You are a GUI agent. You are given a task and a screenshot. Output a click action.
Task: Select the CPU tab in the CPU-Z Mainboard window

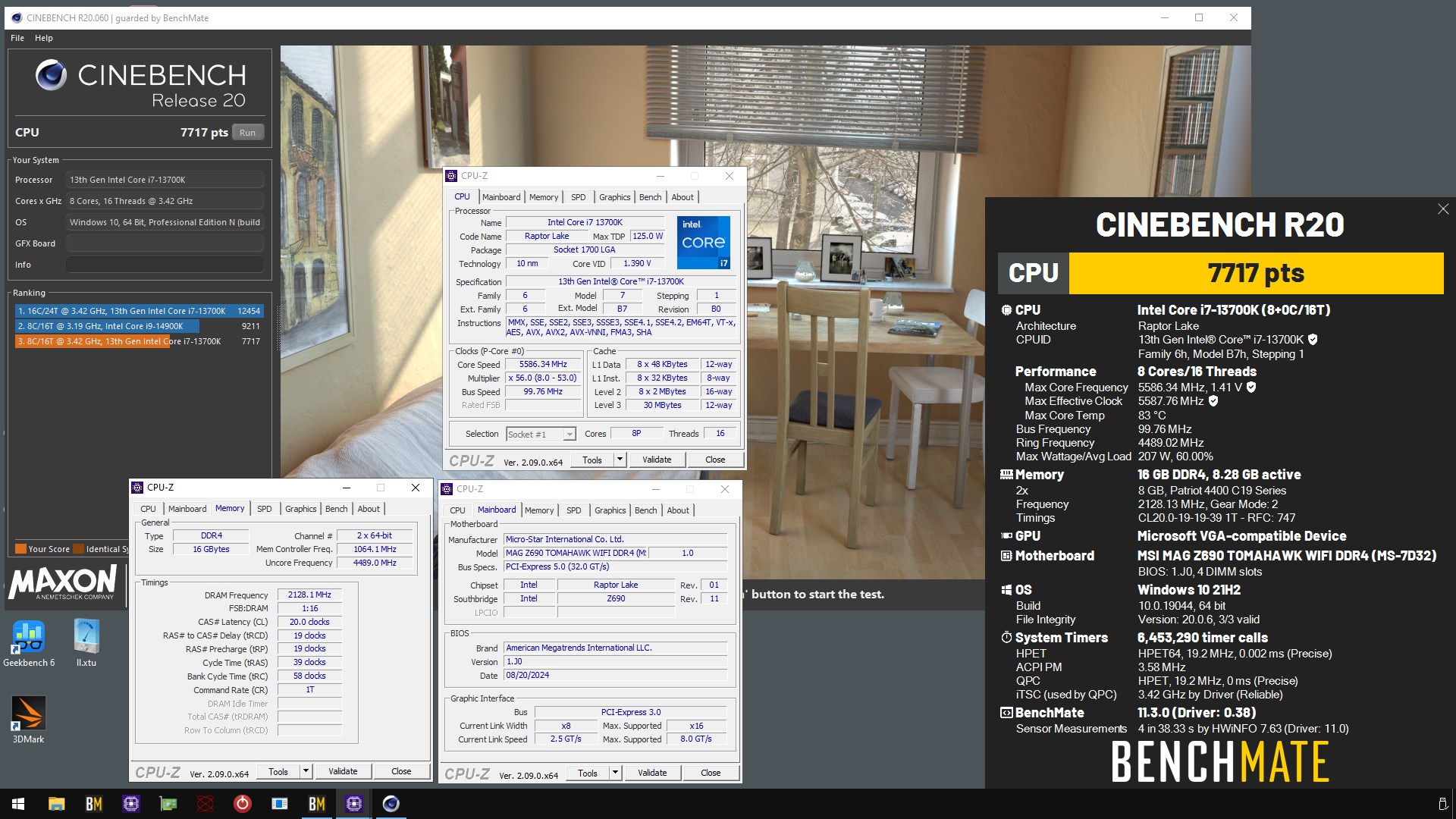coord(457,510)
